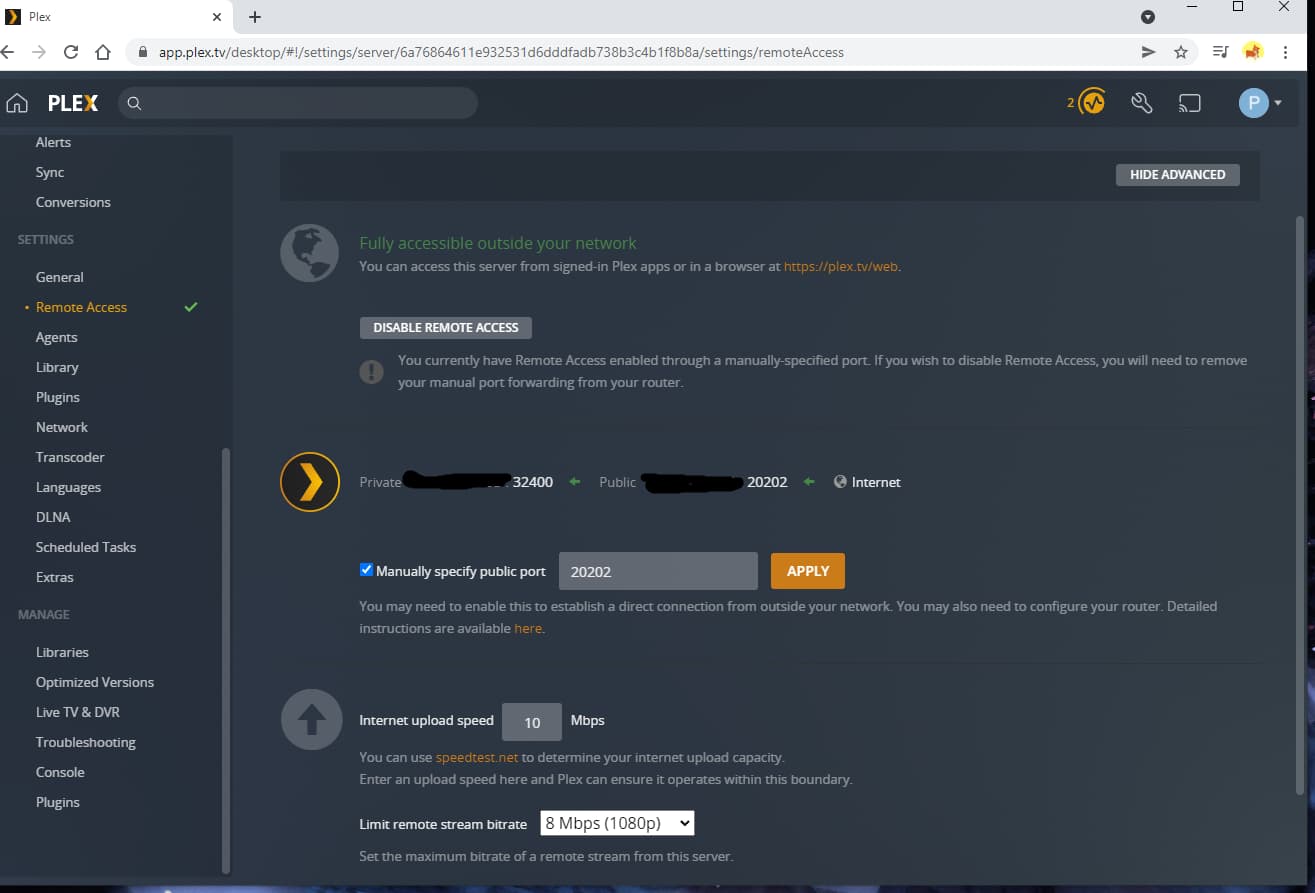The image size is (1315, 893).
Task: Reload the page in browser
Action: point(71,52)
